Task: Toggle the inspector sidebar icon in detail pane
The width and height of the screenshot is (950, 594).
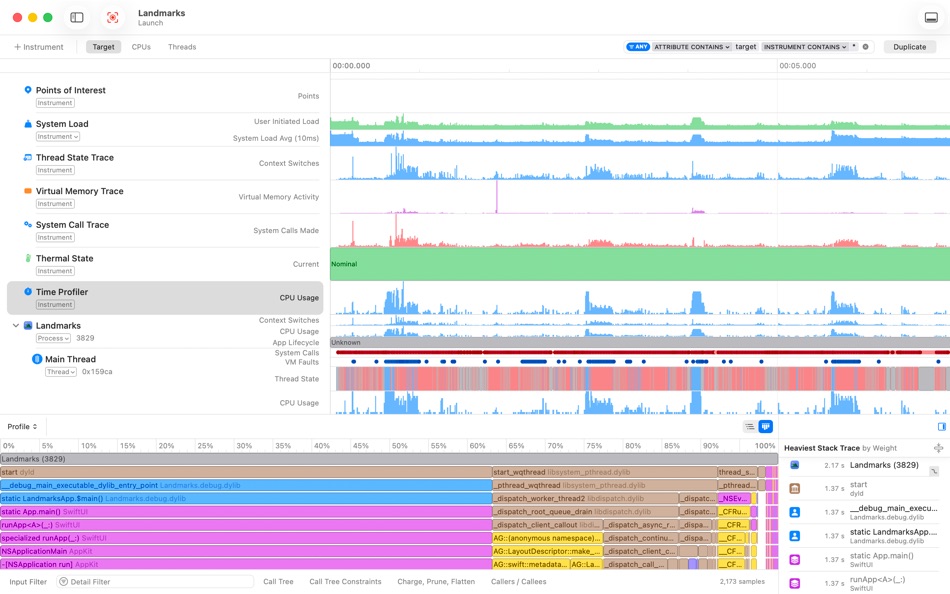Action: tap(942, 427)
